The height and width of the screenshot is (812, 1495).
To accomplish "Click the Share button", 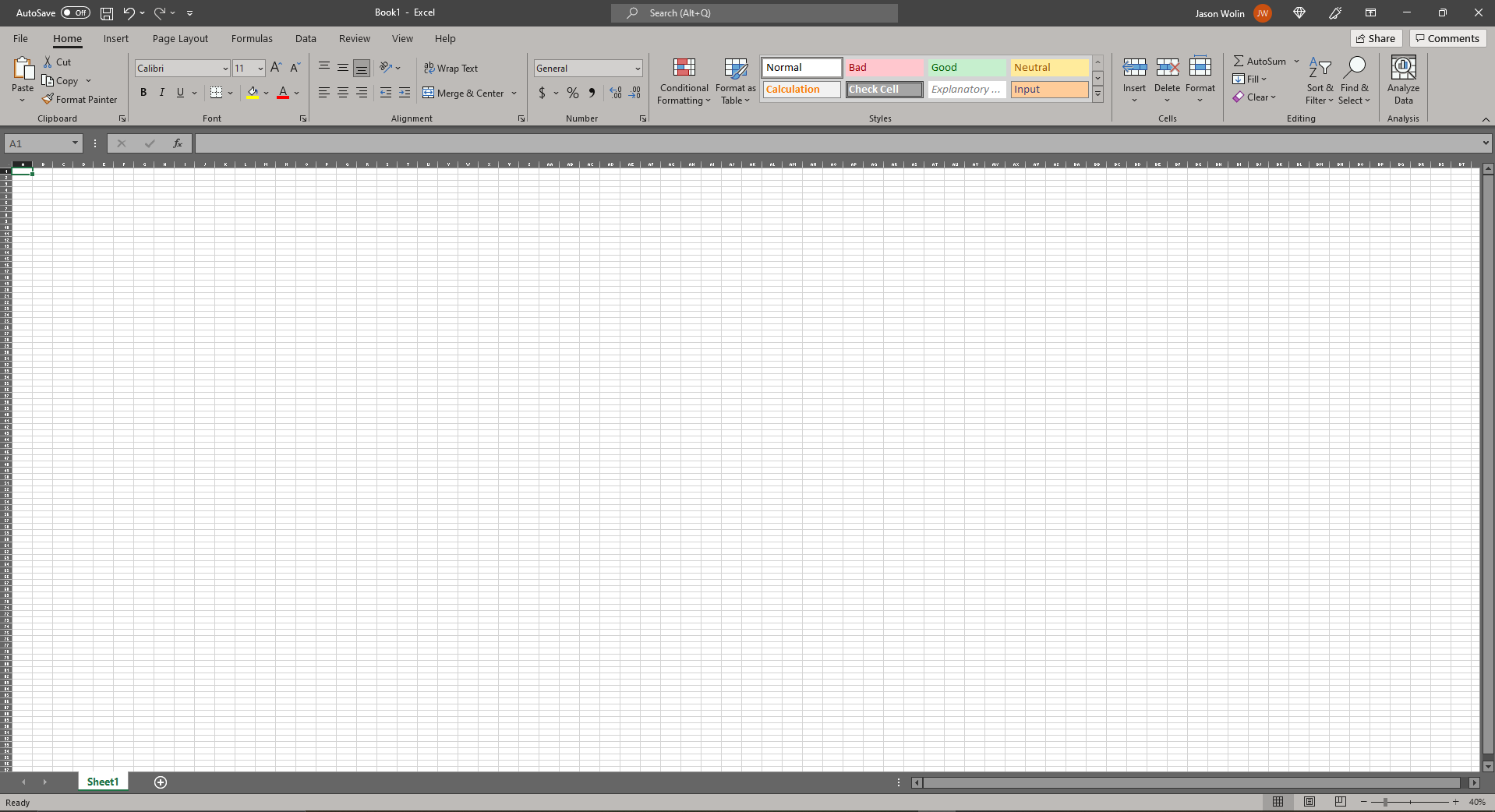I will 1375,38.
